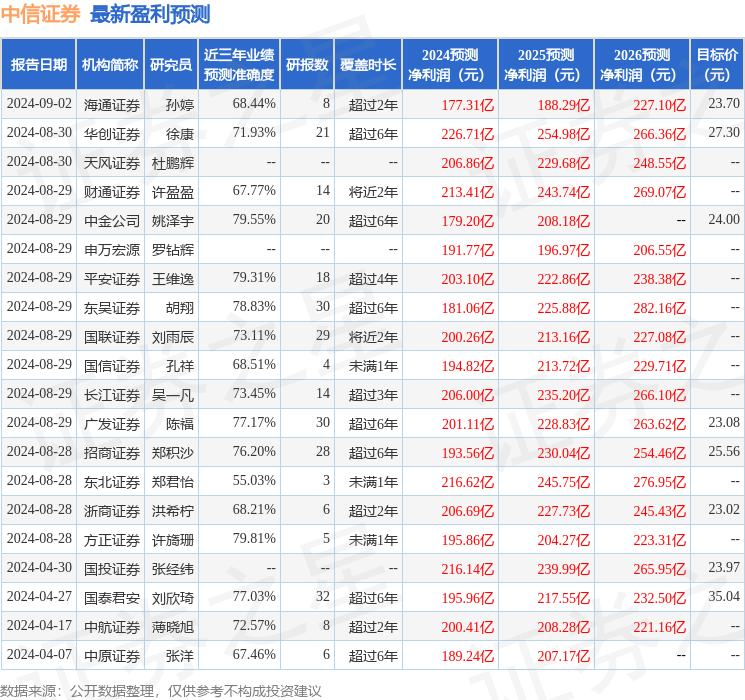Select the 中金公司 institution cell

point(112,221)
